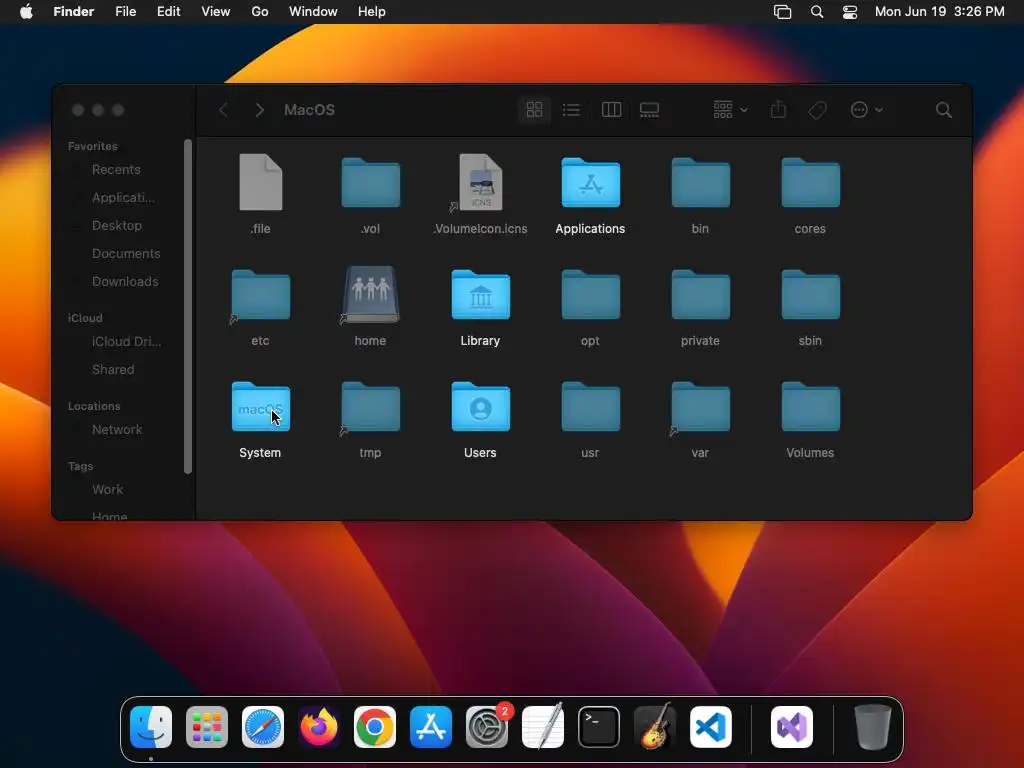The image size is (1024, 768).
Task: Go back with the left chevron
Action: [223, 110]
